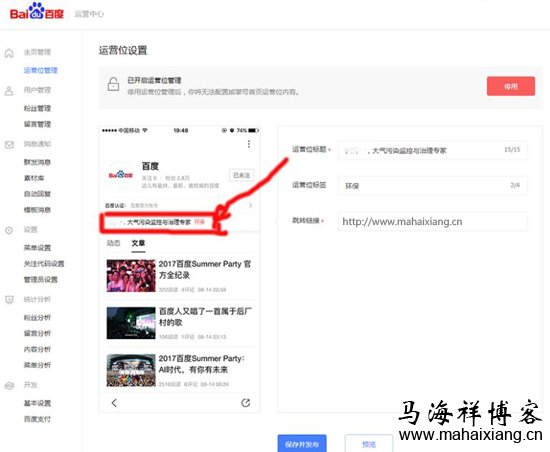Click the 百度 account name in preview
The image size is (550, 452).
150,166
